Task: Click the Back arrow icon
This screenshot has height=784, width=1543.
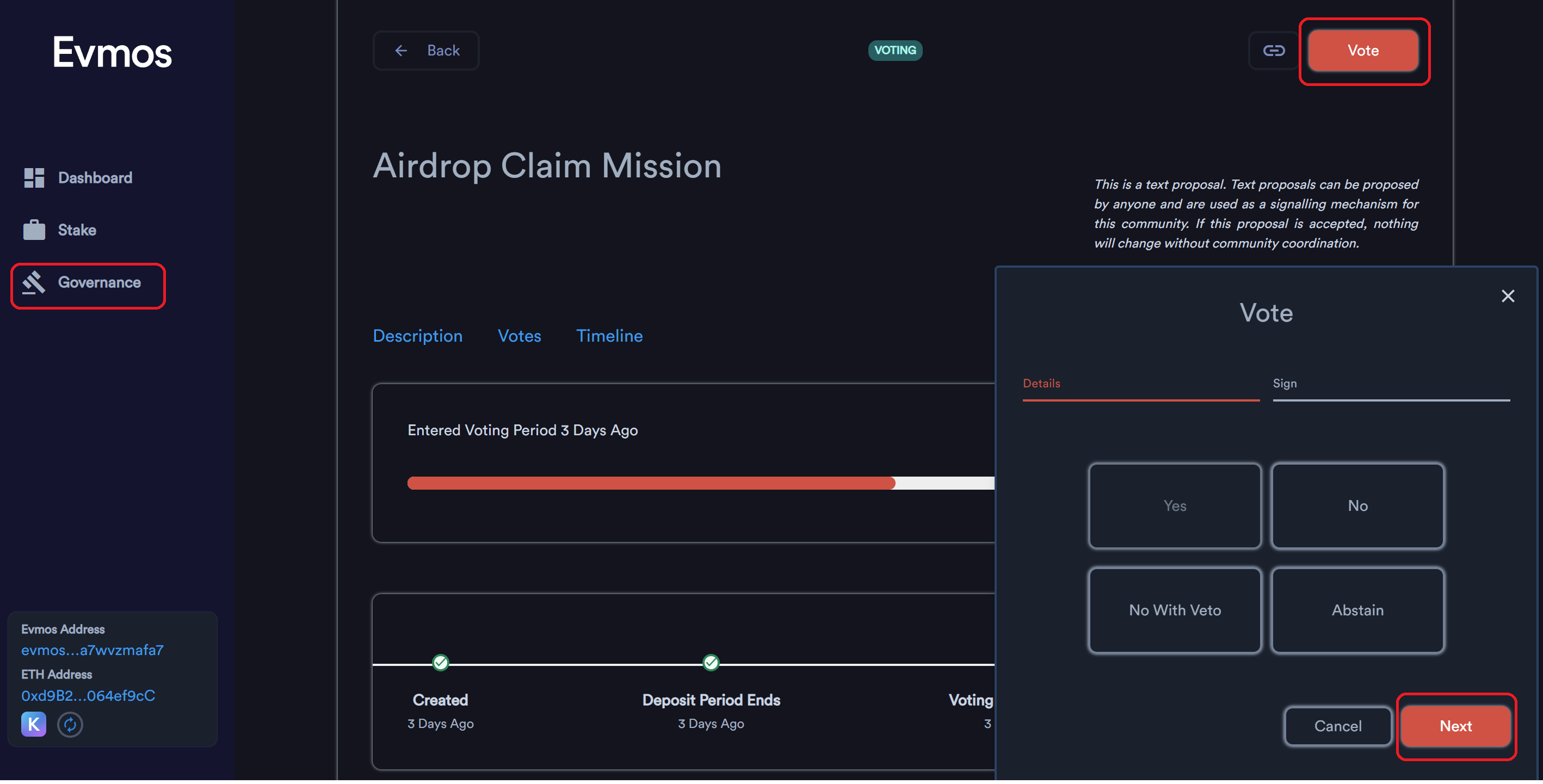Action: 402,51
